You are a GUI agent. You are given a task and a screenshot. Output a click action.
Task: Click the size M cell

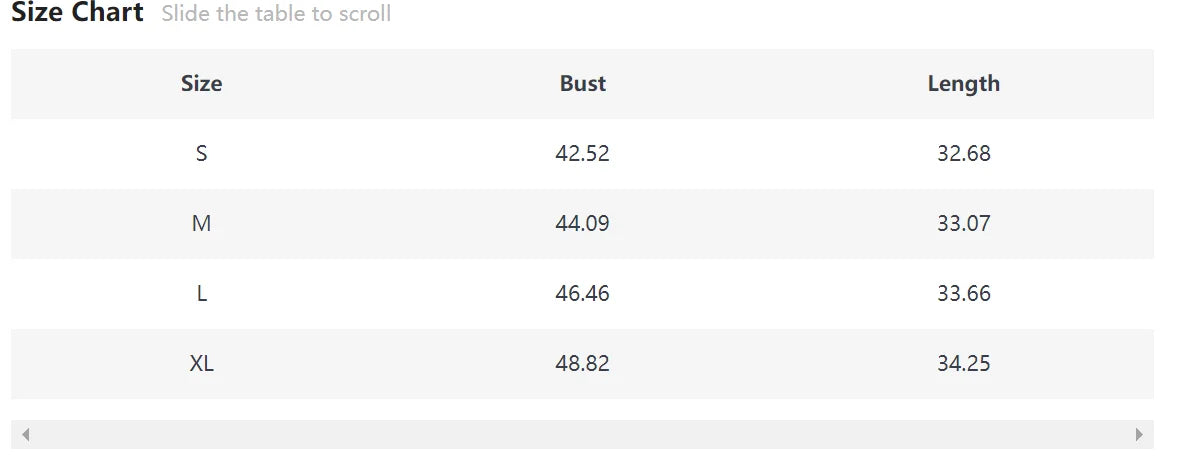[201, 223]
